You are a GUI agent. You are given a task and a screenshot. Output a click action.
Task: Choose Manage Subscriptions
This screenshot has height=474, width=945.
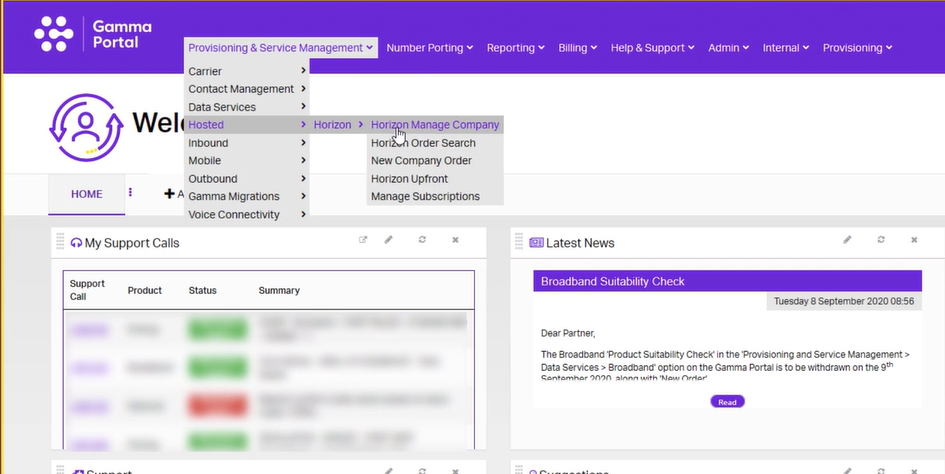435,196
